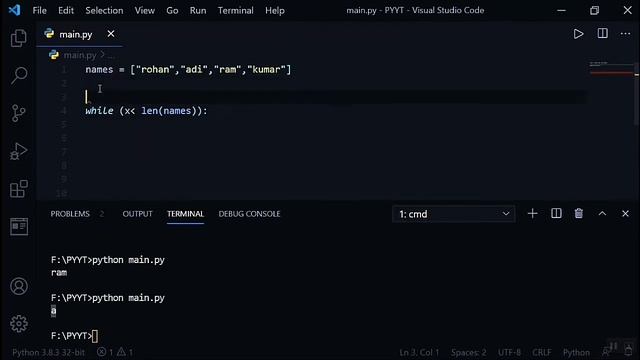640x360 pixels.
Task: Open the File menu
Action: [40, 10]
